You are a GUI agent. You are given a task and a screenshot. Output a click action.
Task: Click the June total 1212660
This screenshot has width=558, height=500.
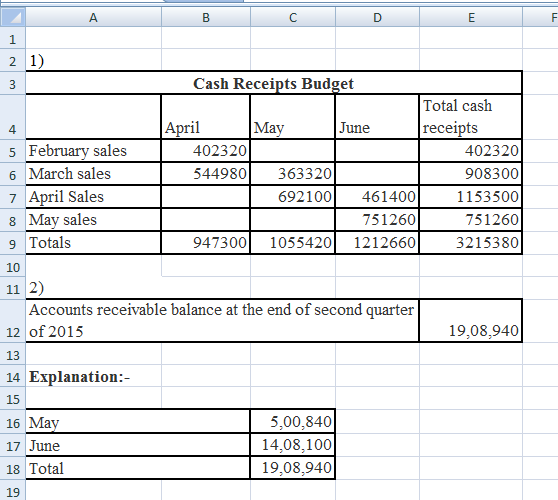tap(377, 243)
